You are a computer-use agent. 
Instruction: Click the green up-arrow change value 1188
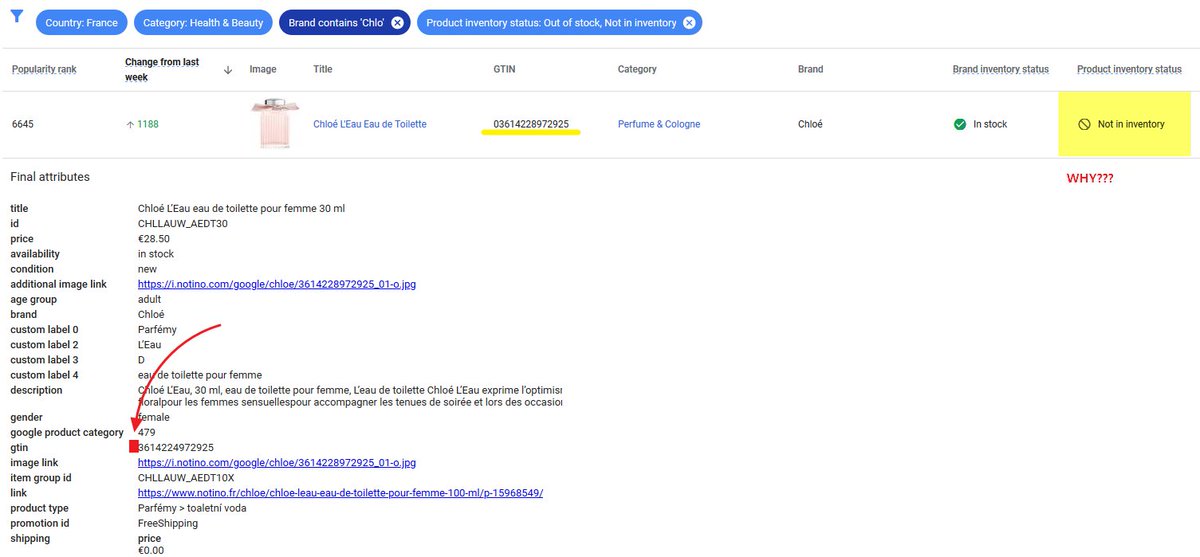pos(142,124)
